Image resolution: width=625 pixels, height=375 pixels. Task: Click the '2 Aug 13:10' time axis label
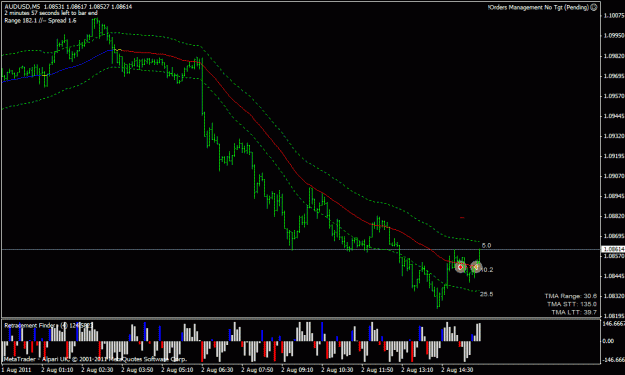tap(417, 370)
